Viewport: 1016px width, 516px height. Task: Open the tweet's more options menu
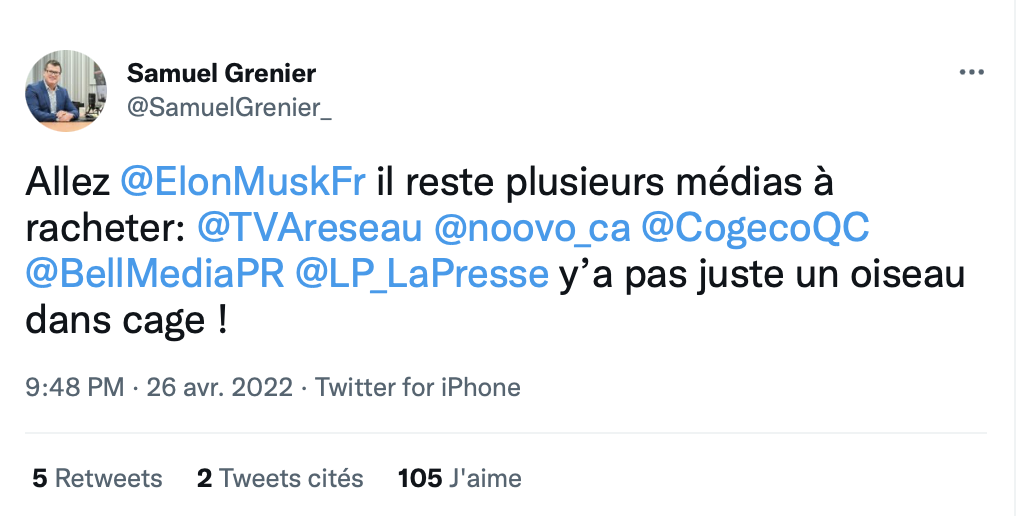click(972, 73)
